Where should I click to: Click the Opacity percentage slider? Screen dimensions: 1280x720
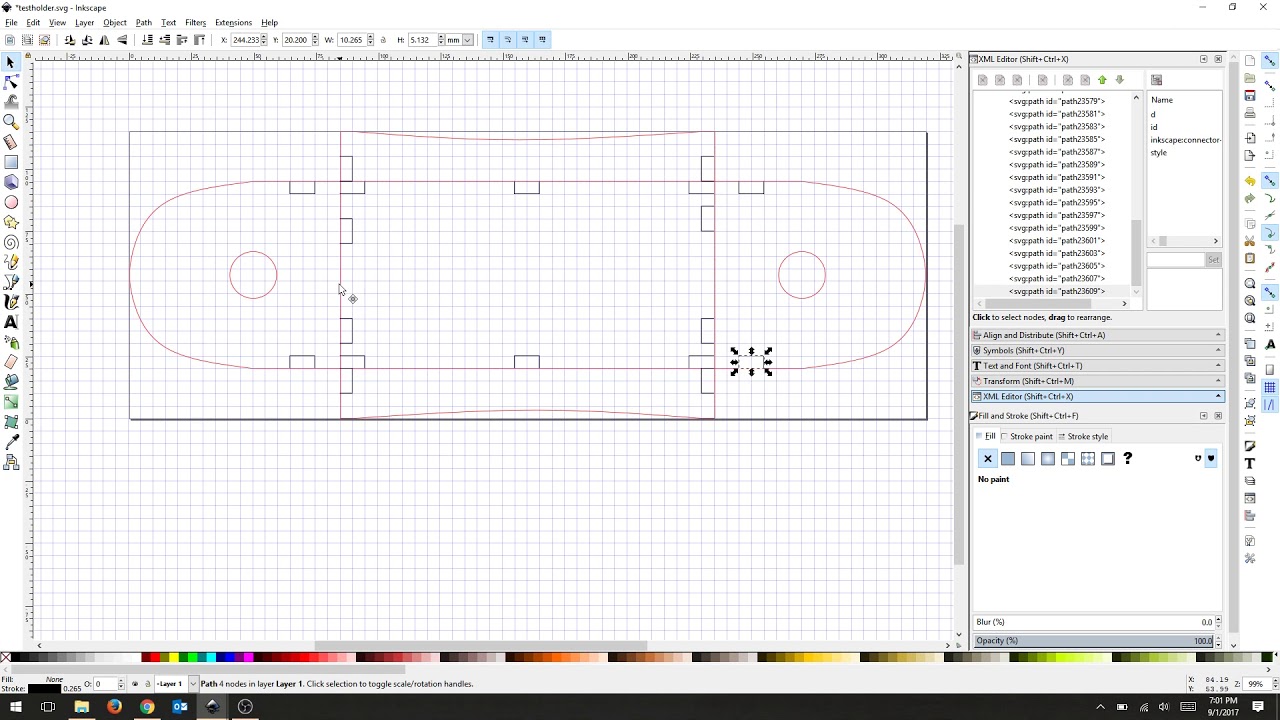point(1093,641)
